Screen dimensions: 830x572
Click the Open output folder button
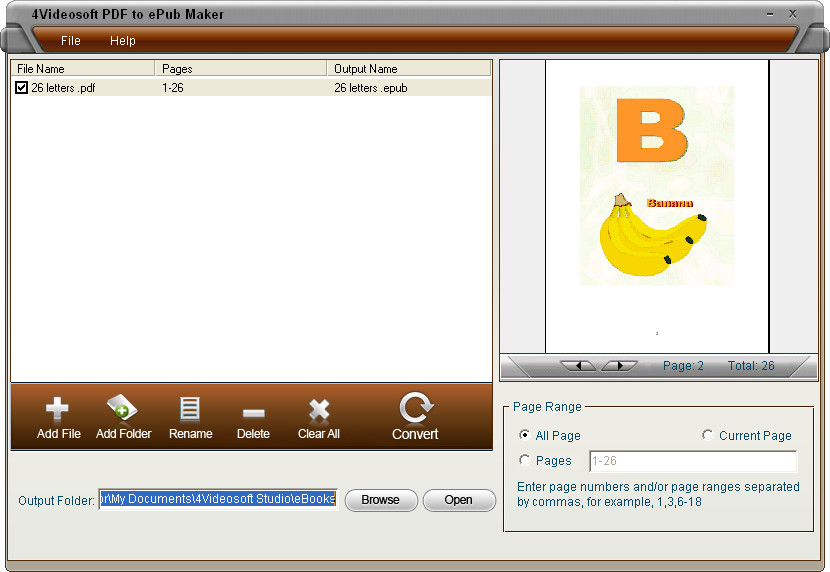click(458, 500)
